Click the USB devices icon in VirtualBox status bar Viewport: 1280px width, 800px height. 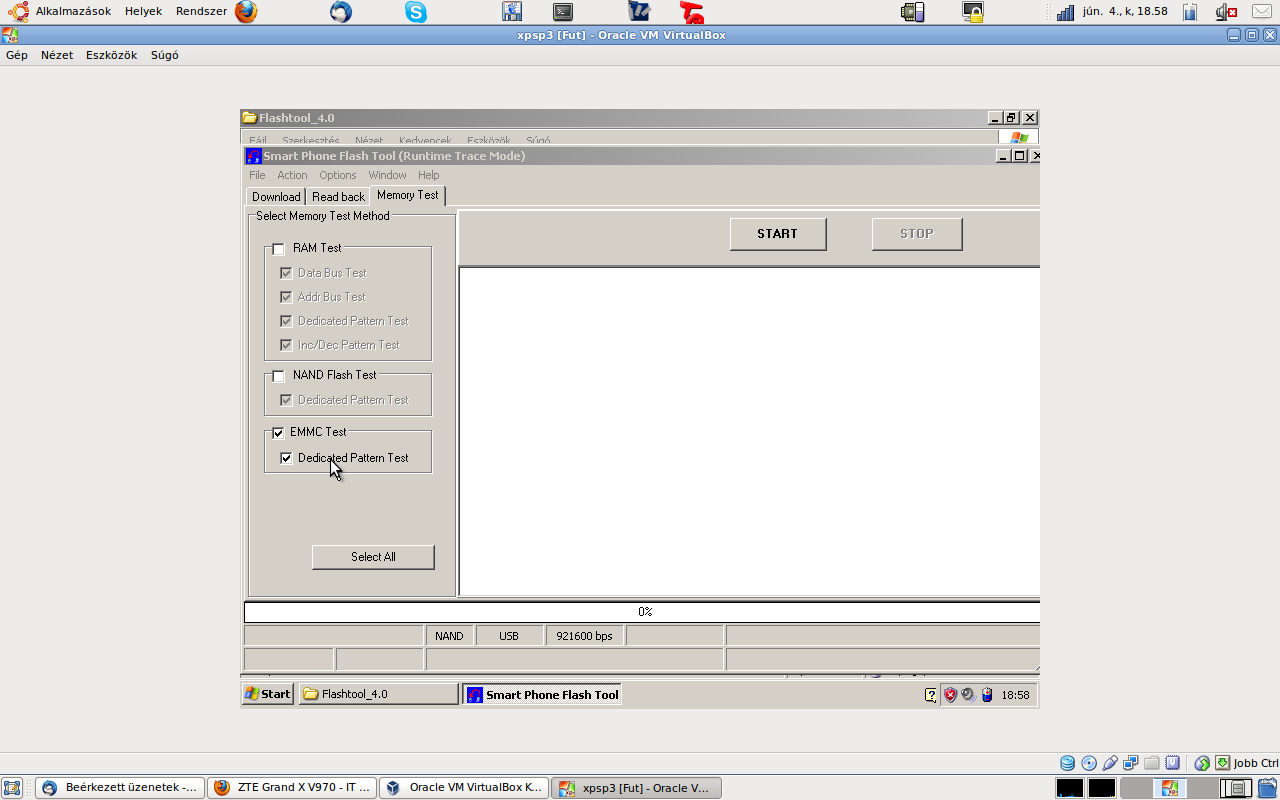pos(1110,763)
